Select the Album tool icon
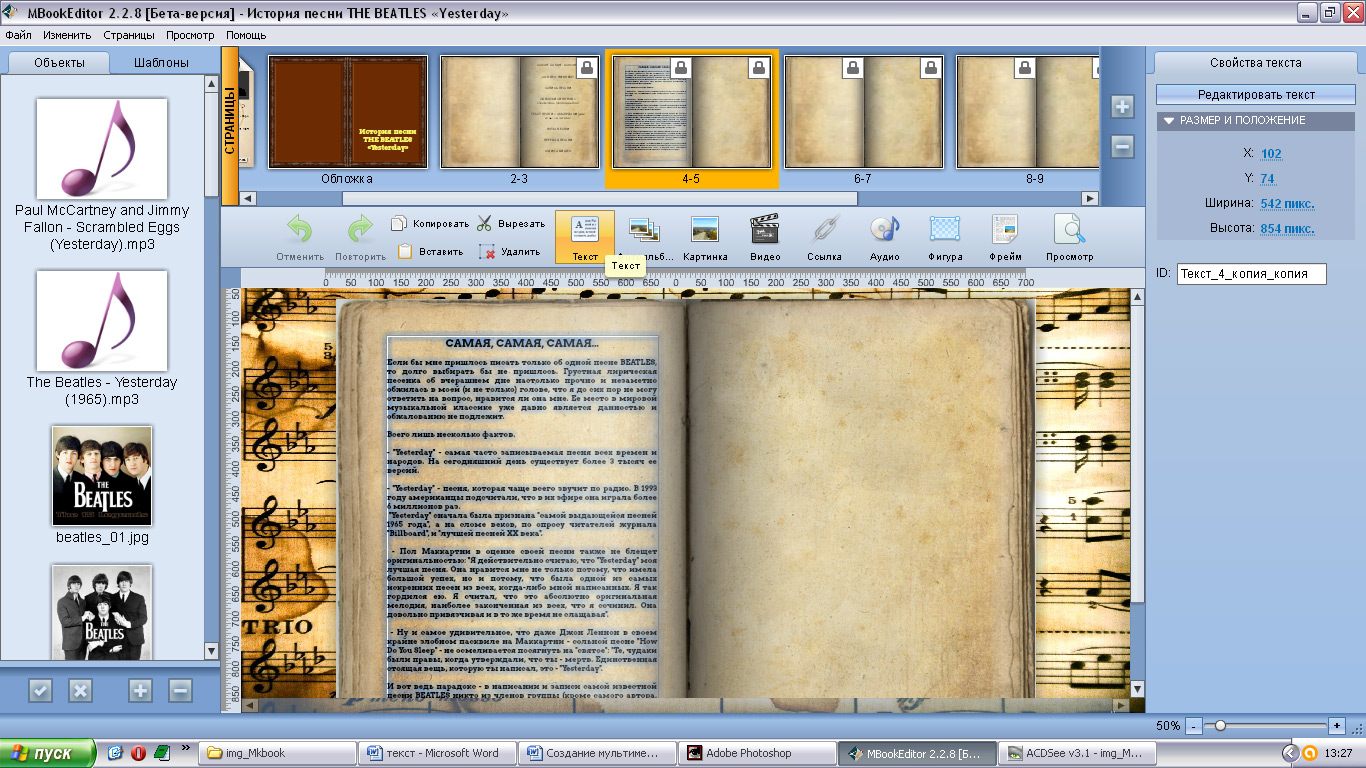This screenshot has width=1366, height=768. pyautogui.click(x=643, y=231)
